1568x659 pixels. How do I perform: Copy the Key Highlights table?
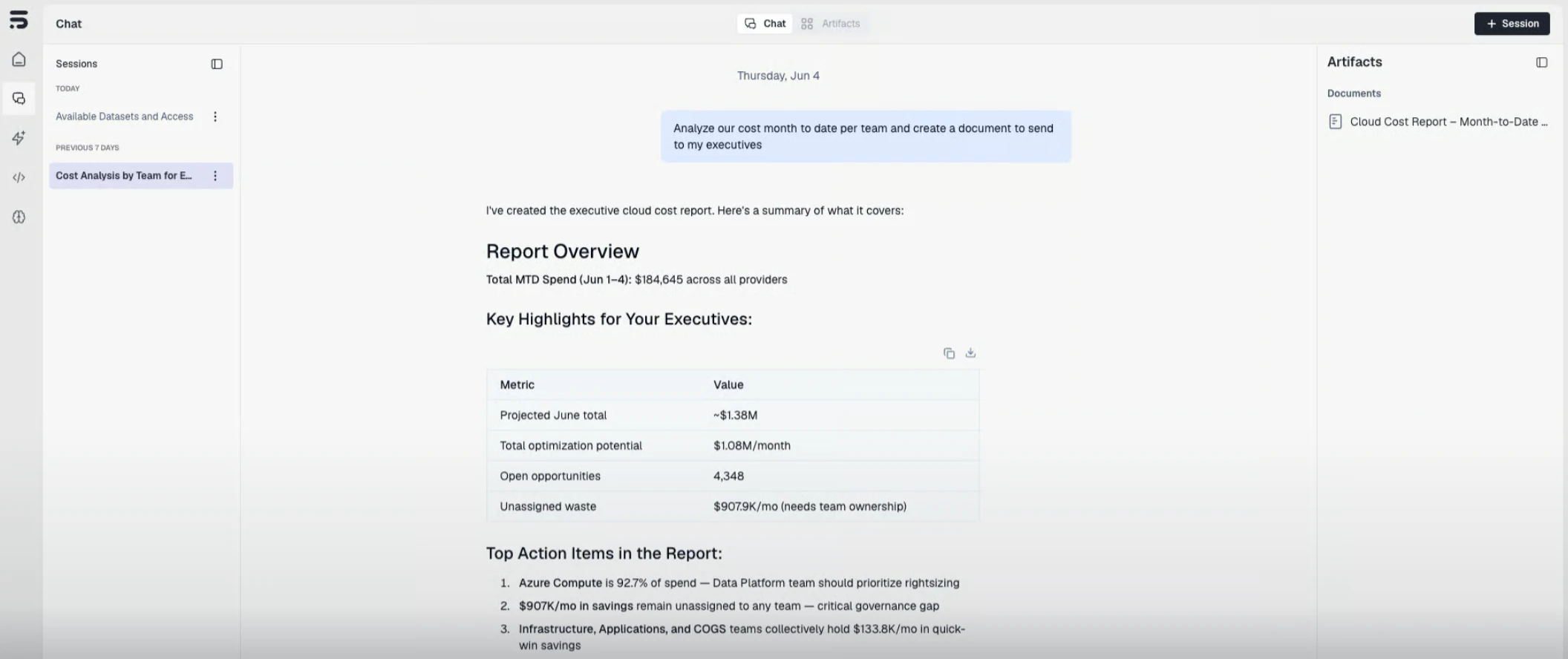[x=949, y=353]
